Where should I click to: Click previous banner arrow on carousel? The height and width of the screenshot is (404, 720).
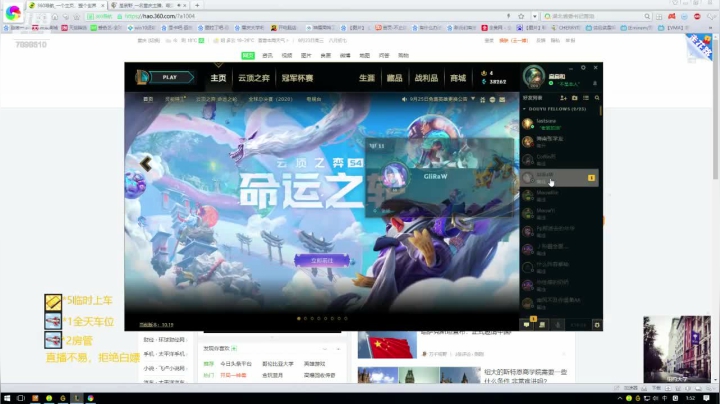click(146, 163)
